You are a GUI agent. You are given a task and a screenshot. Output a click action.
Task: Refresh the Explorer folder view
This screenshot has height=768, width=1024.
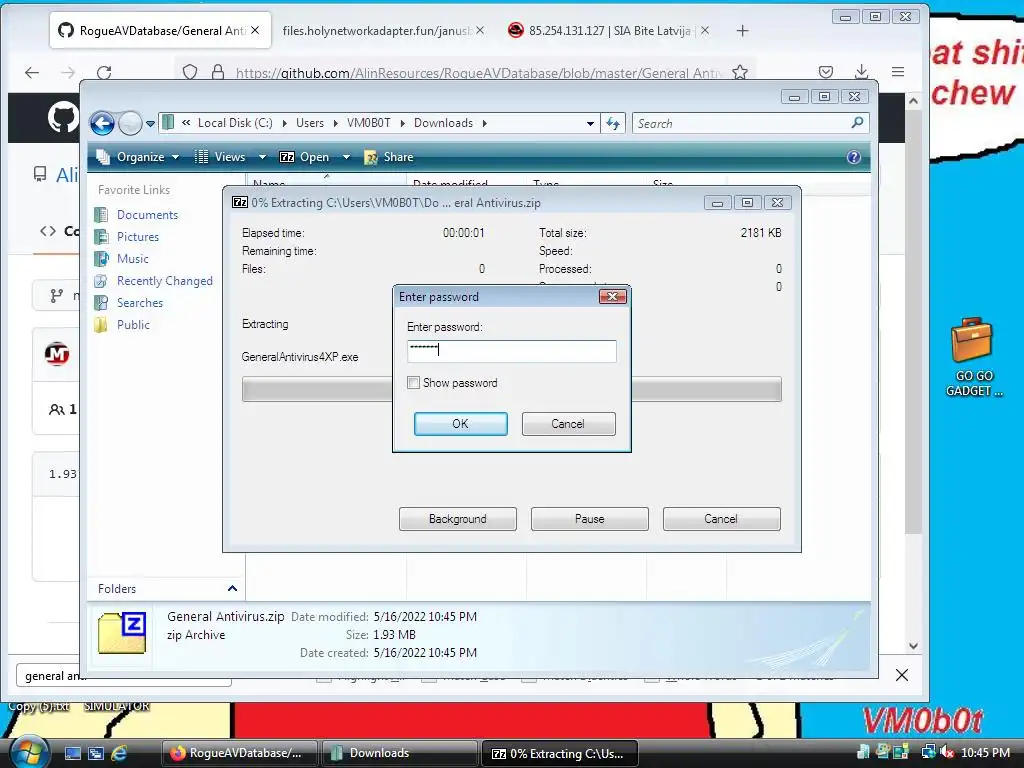613,123
